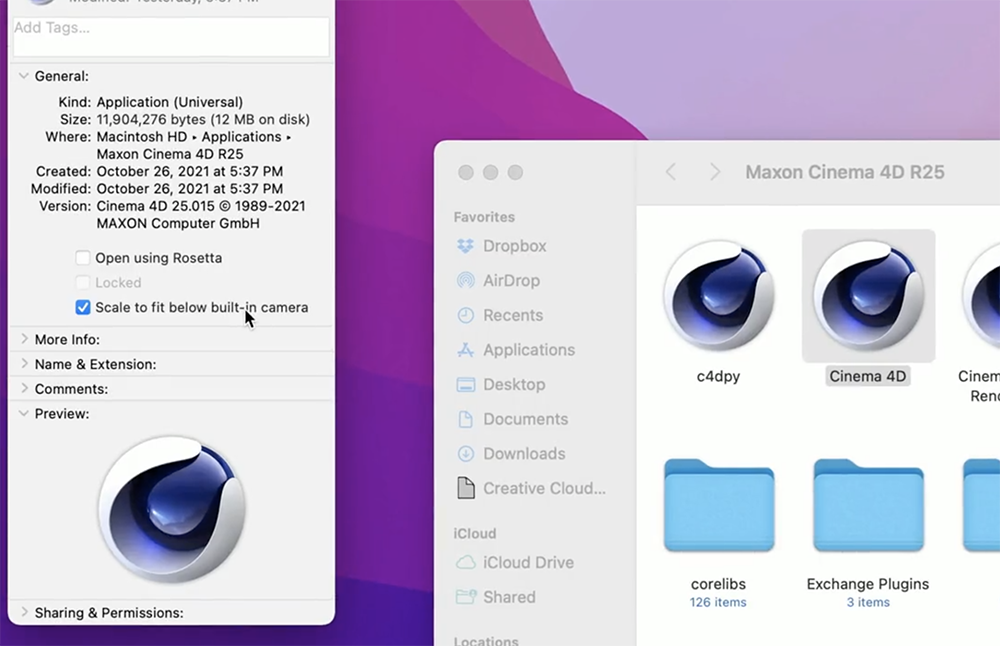Click the iCloud Drive cloud icon
Viewport: 1000px width, 646px height.
point(466,562)
